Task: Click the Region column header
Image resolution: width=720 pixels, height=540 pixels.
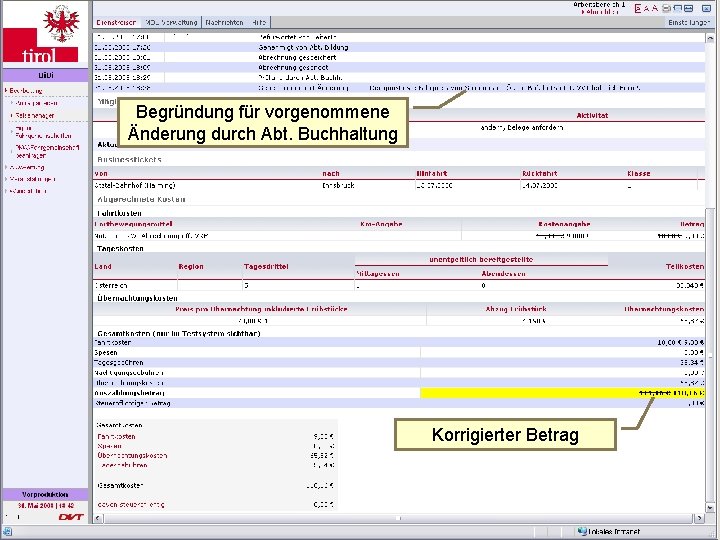Action: coord(191,267)
